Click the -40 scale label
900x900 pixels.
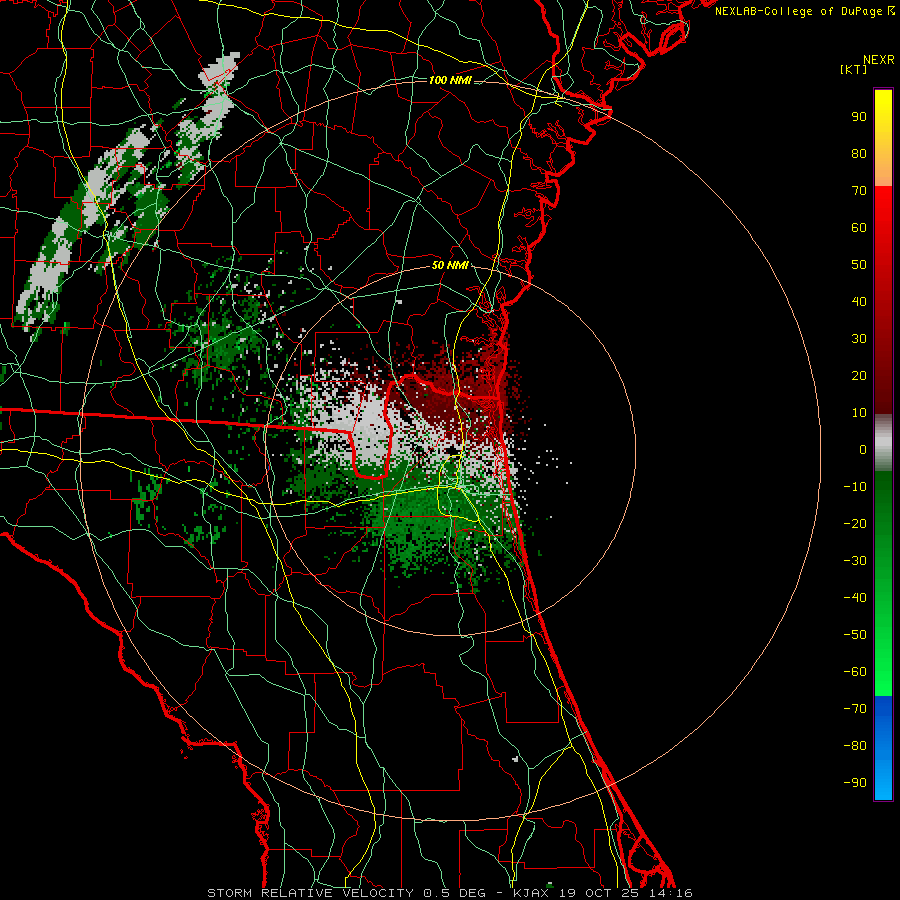coord(855,598)
